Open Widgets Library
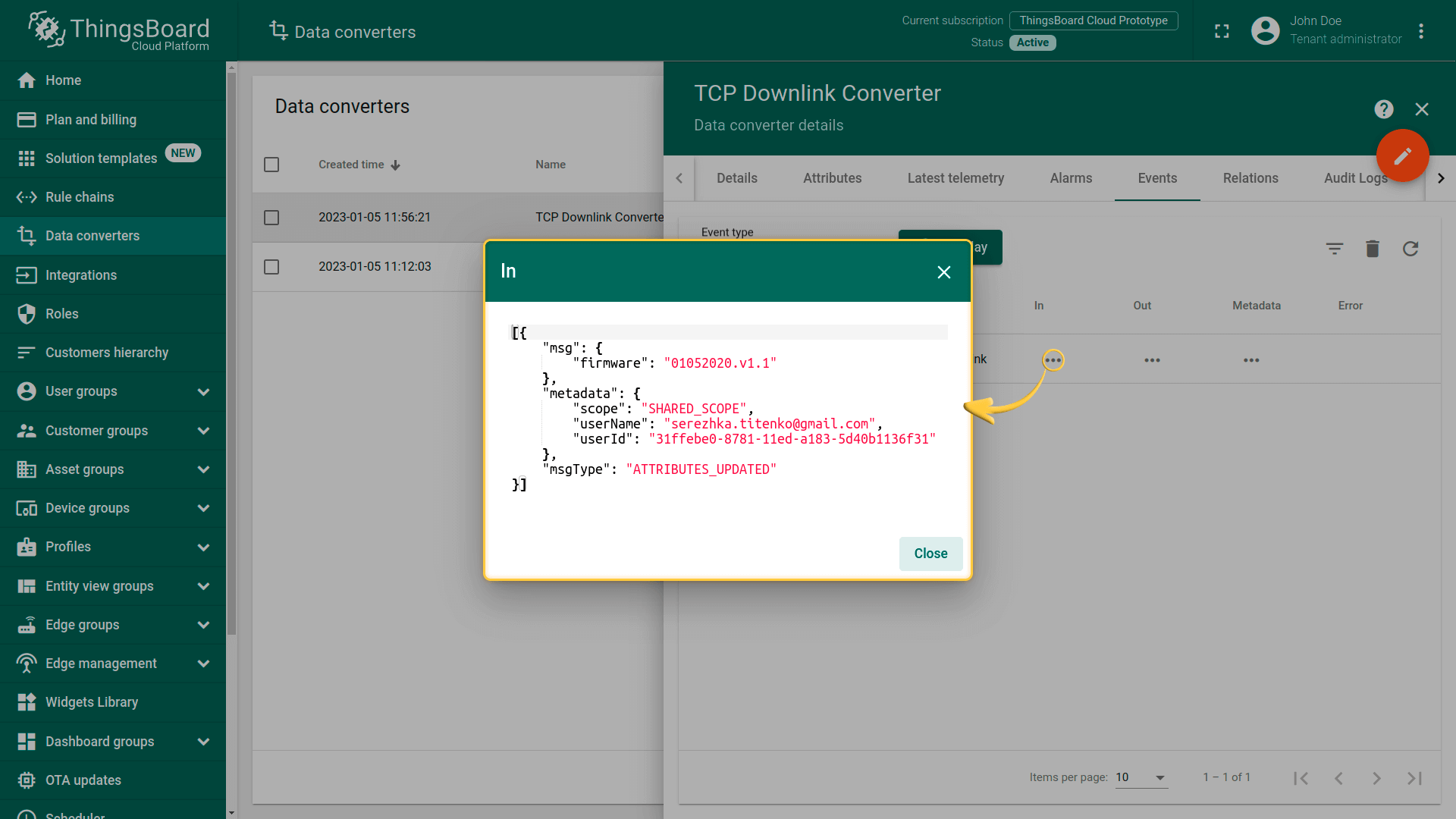Viewport: 1456px width, 819px height. point(113,702)
